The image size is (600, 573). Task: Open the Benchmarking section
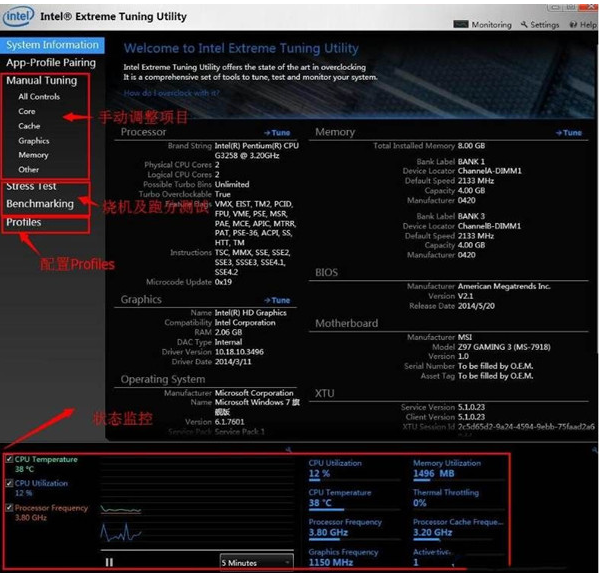tap(40, 204)
